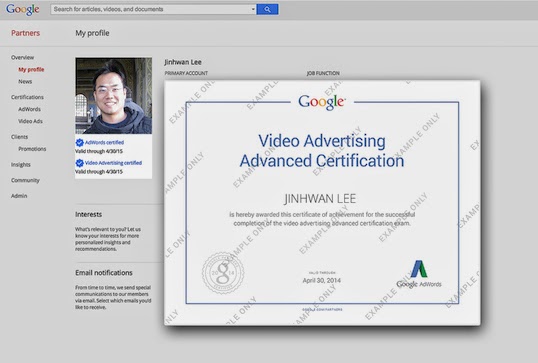This screenshot has height=363, width=538.
Task: Open the Video Advertising certified link
Action: pyautogui.click(x=113, y=163)
